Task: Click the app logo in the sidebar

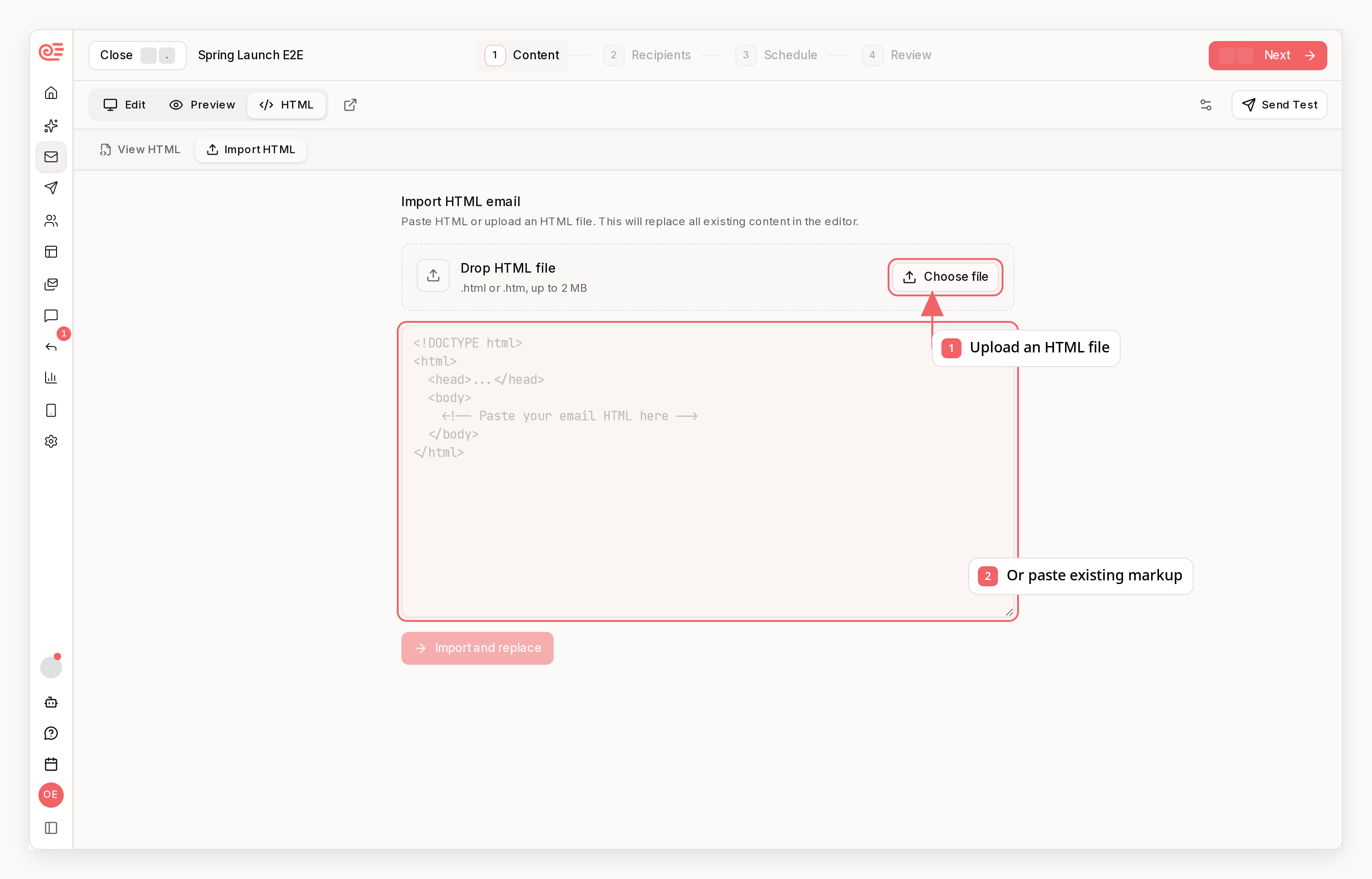Action: tap(51, 52)
